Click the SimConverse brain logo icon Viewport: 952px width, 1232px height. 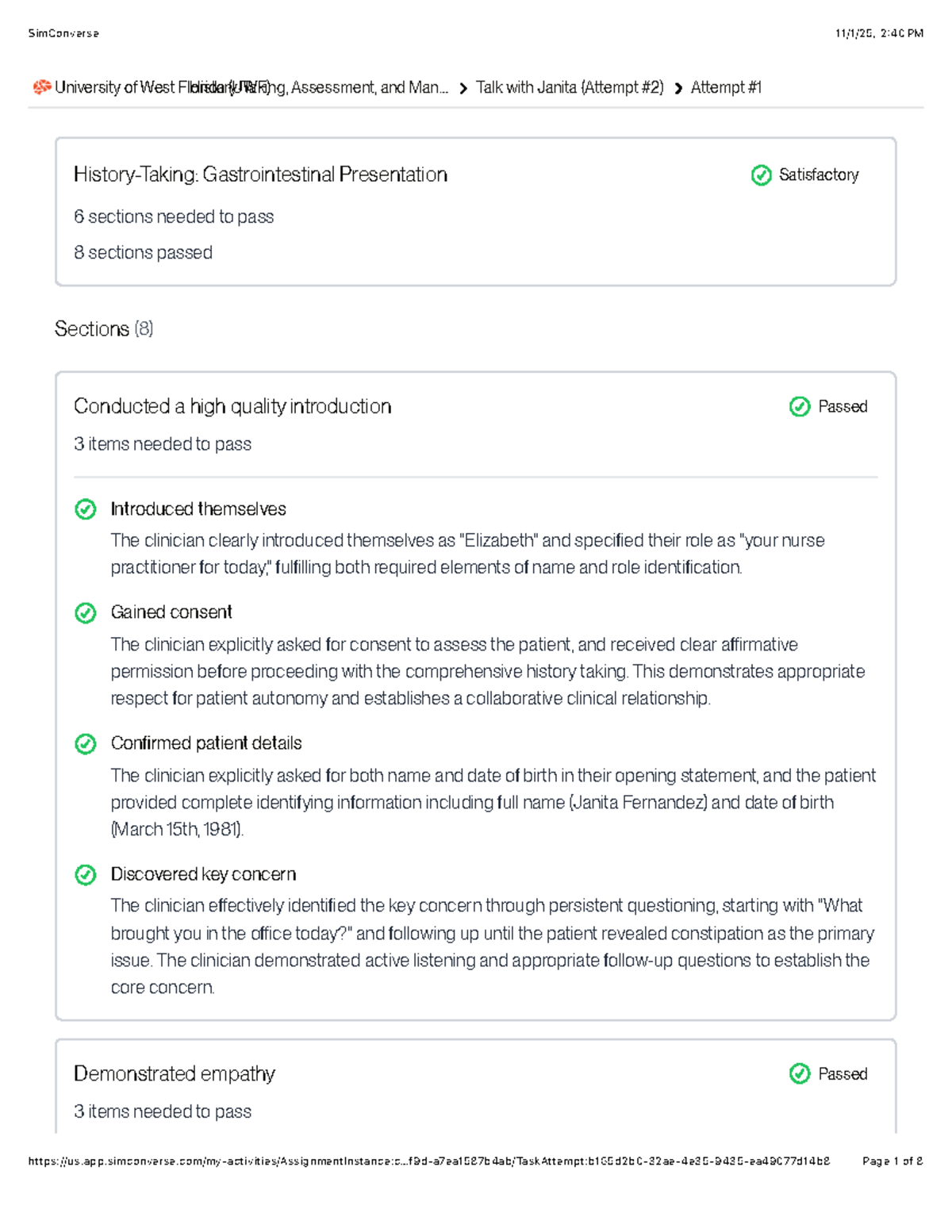click(42, 87)
